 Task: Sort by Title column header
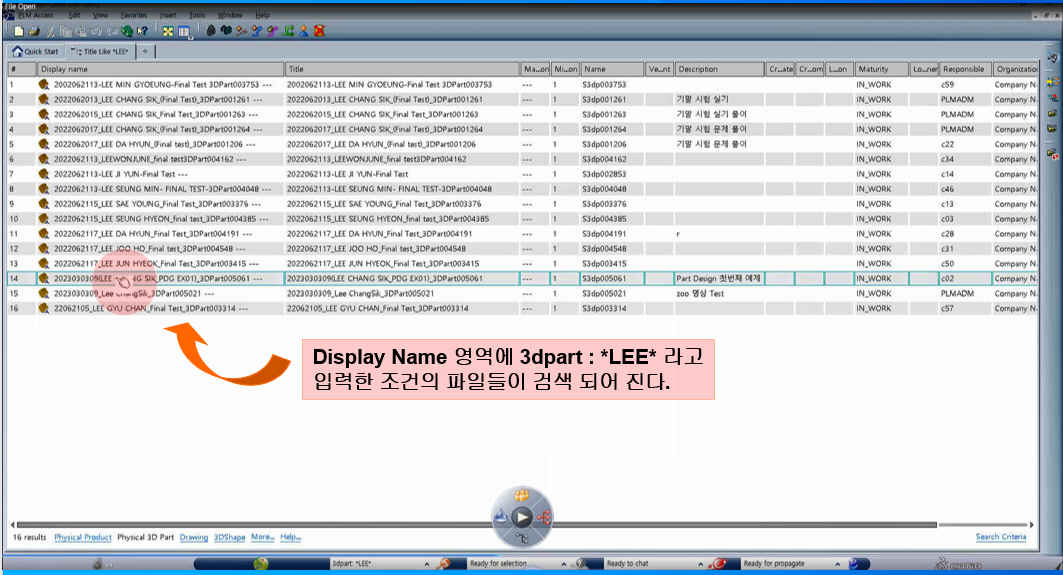401,69
